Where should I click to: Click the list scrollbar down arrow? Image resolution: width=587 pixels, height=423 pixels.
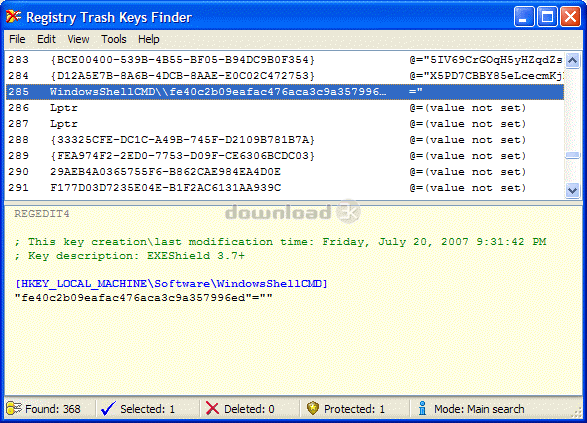tap(572, 191)
